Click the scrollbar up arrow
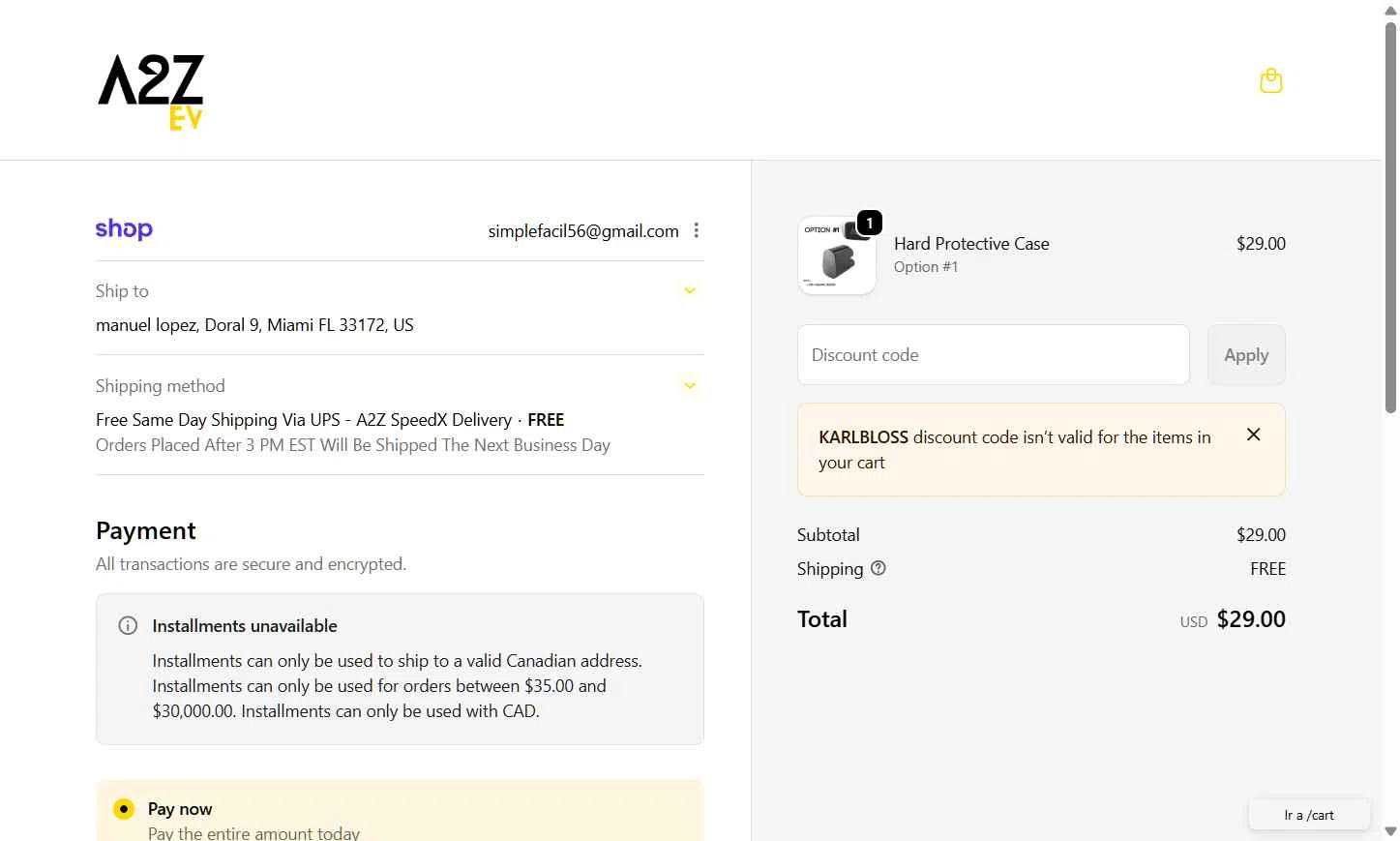This screenshot has width=1400, height=841. pyautogui.click(x=1390, y=10)
